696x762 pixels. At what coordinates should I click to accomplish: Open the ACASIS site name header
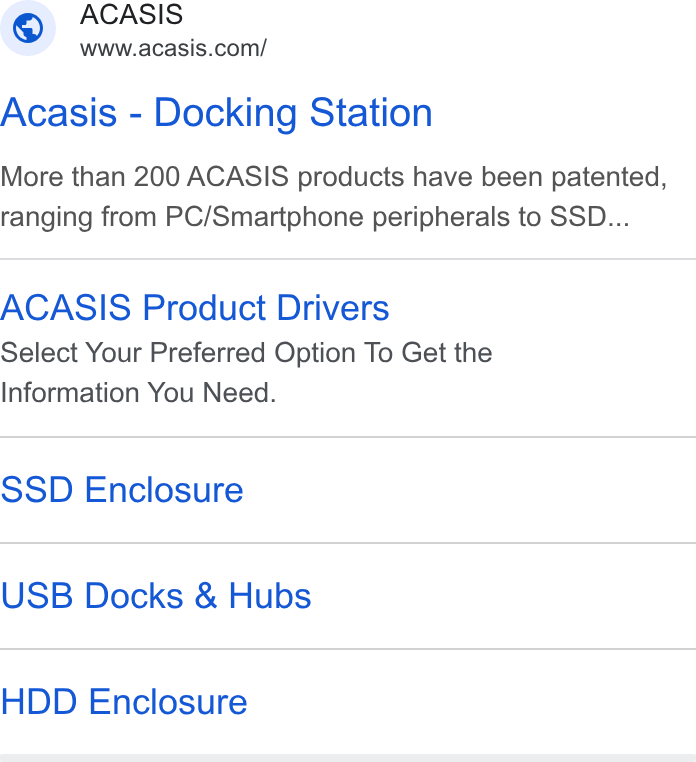pos(131,14)
